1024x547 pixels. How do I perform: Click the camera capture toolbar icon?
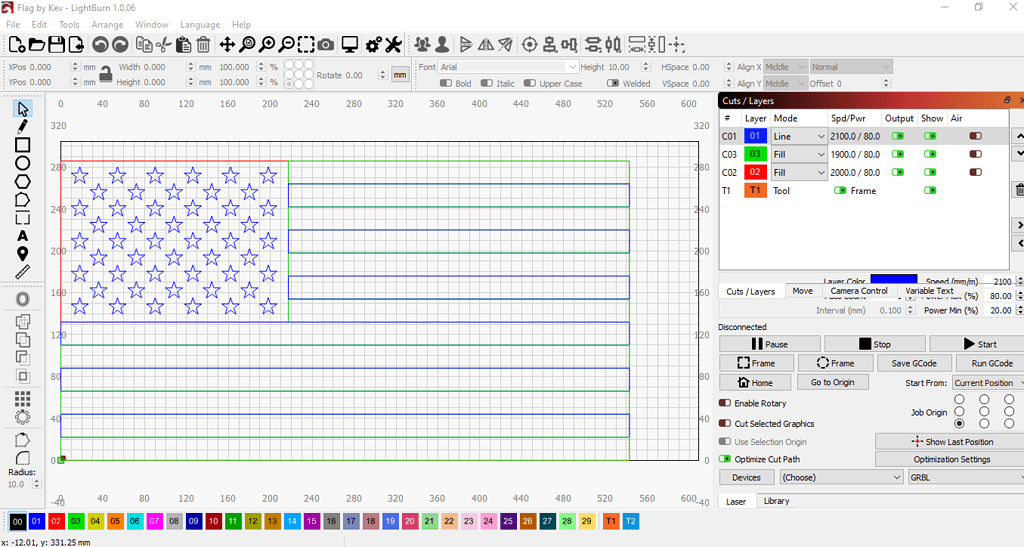(326, 44)
